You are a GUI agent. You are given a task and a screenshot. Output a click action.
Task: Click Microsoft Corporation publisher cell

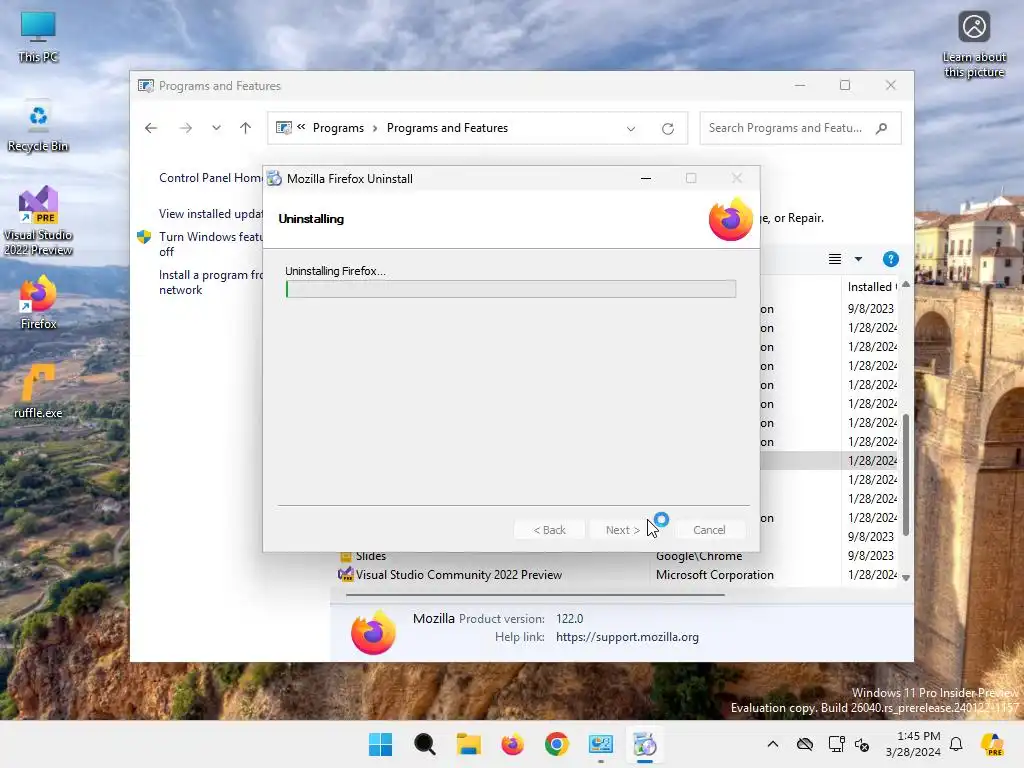[714, 575]
